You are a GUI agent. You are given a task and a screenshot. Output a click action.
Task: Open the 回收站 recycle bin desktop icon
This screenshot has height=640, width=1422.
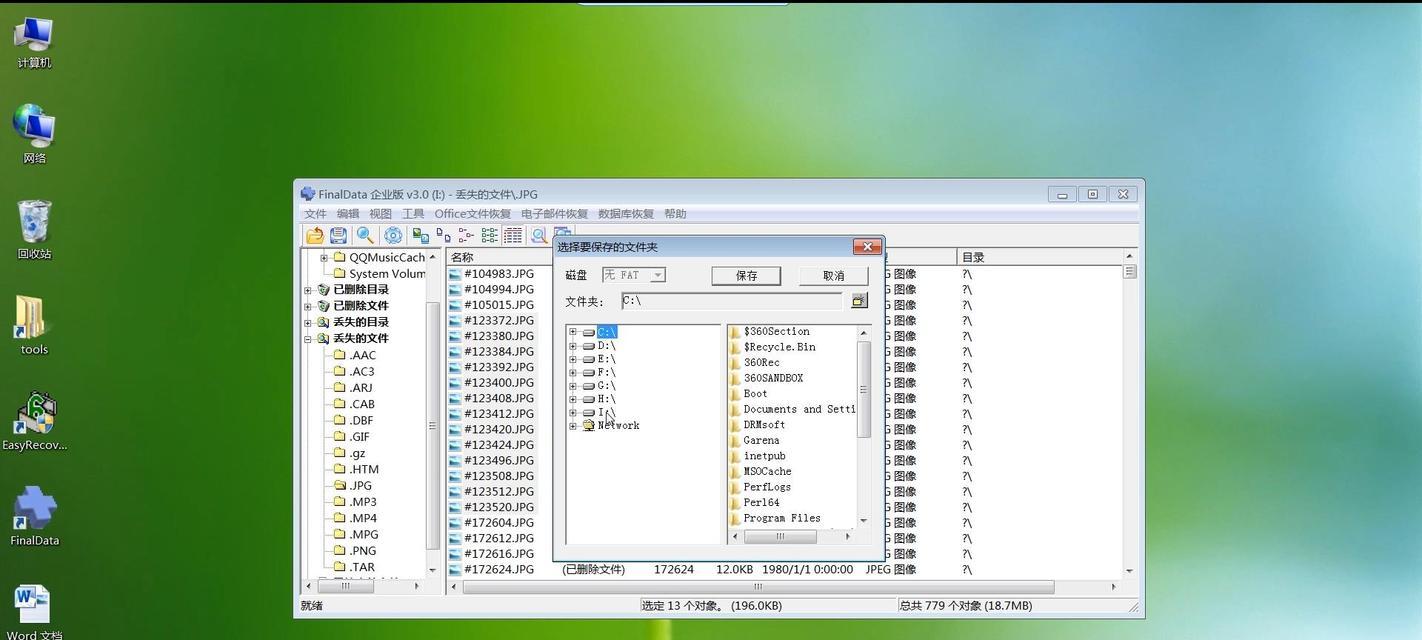pyautogui.click(x=34, y=230)
